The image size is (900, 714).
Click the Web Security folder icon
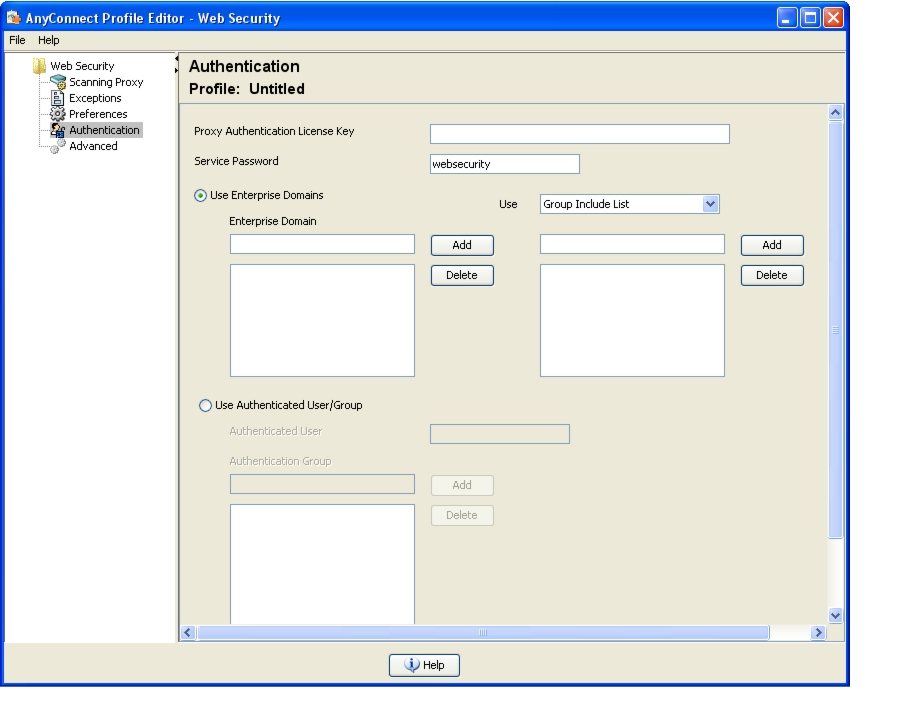pyautogui.click(x=39, y=66)
